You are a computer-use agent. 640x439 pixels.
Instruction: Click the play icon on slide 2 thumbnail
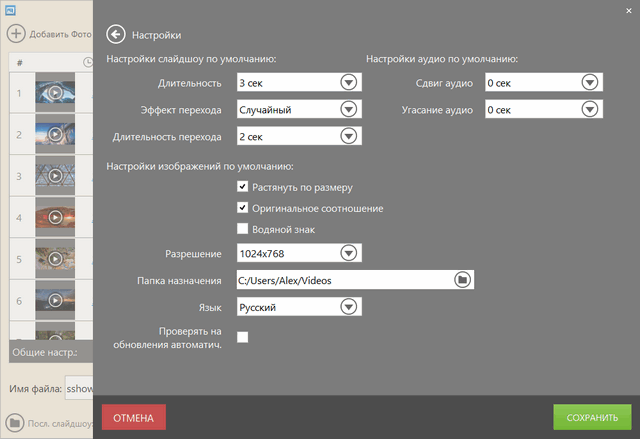[55, 134]
